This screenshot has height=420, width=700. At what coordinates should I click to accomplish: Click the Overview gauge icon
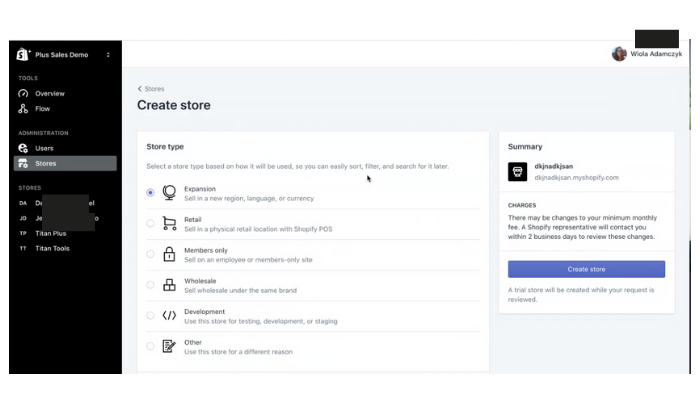[23, 93]
